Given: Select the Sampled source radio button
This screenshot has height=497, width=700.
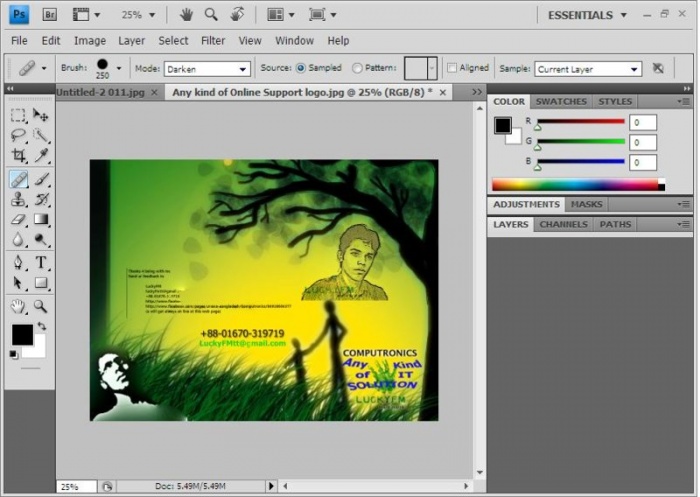Looking at the screenshot, I should point(301,68).
